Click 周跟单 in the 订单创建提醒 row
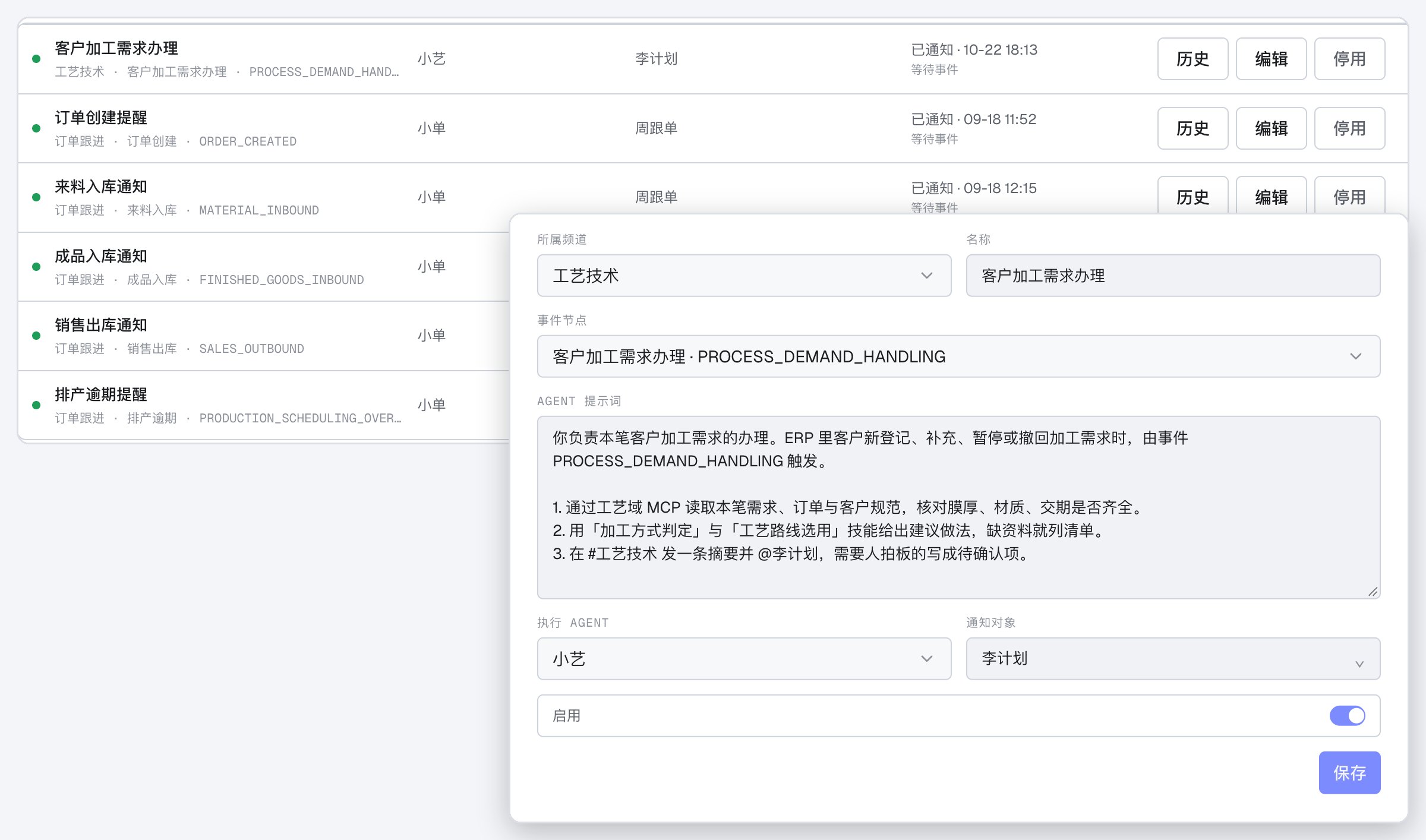Viewport: 1426px width, 840px height. click(x=657, y=128)
